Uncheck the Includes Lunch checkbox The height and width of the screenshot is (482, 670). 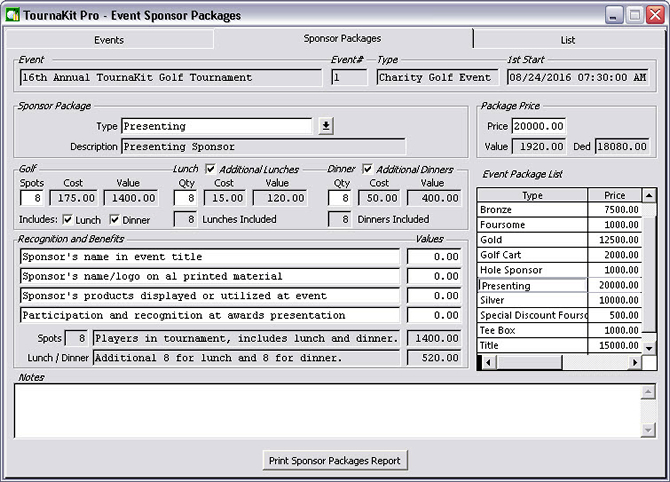pos(68,220)
